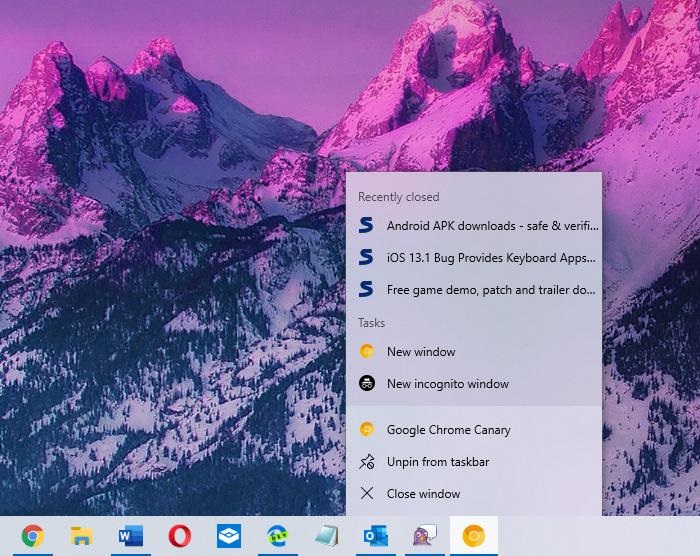Open Microsoft Word taskbar icon

pyautogui.click(x=131, y=535)
